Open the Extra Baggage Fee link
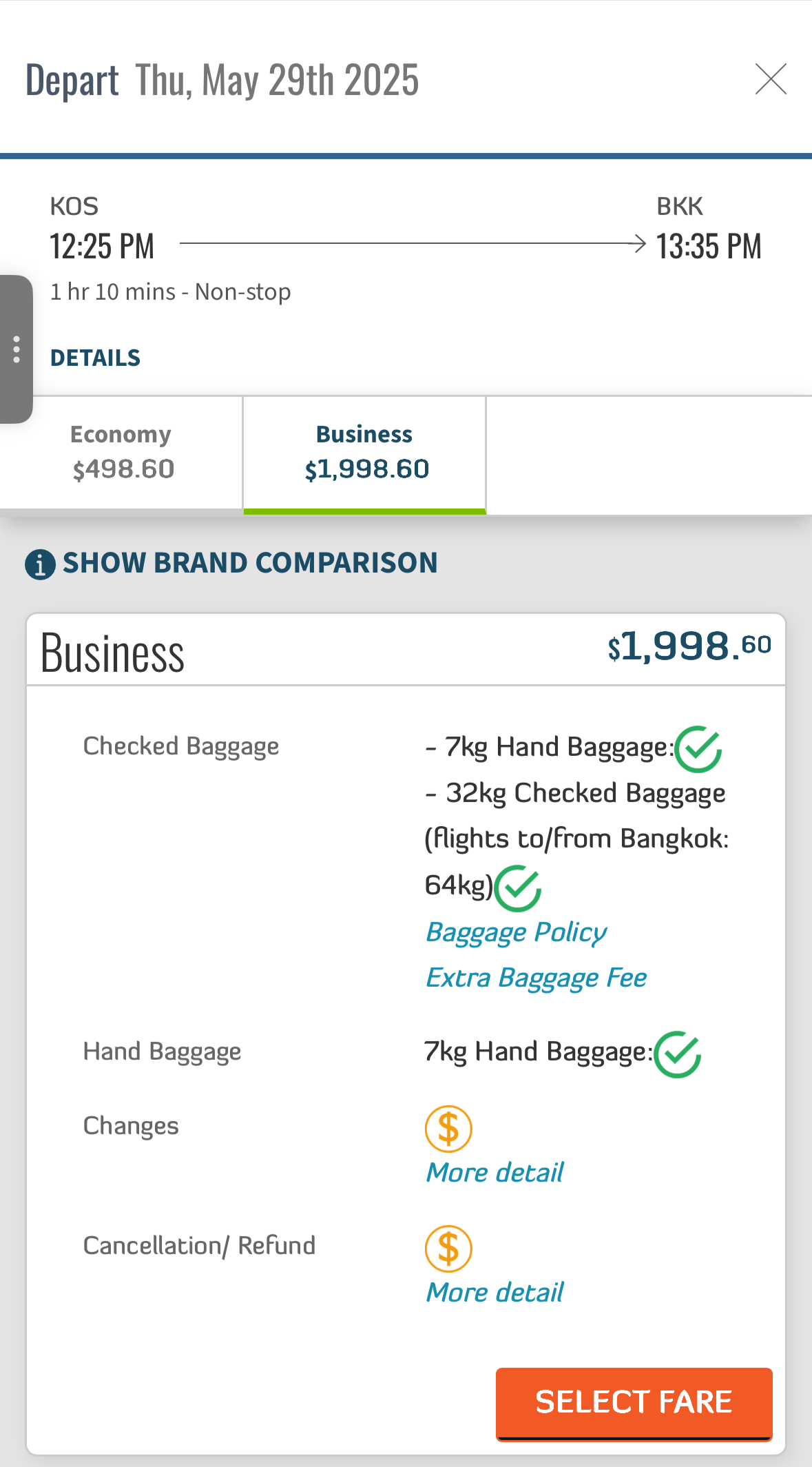812x1467 pixels. pos(537,978)
